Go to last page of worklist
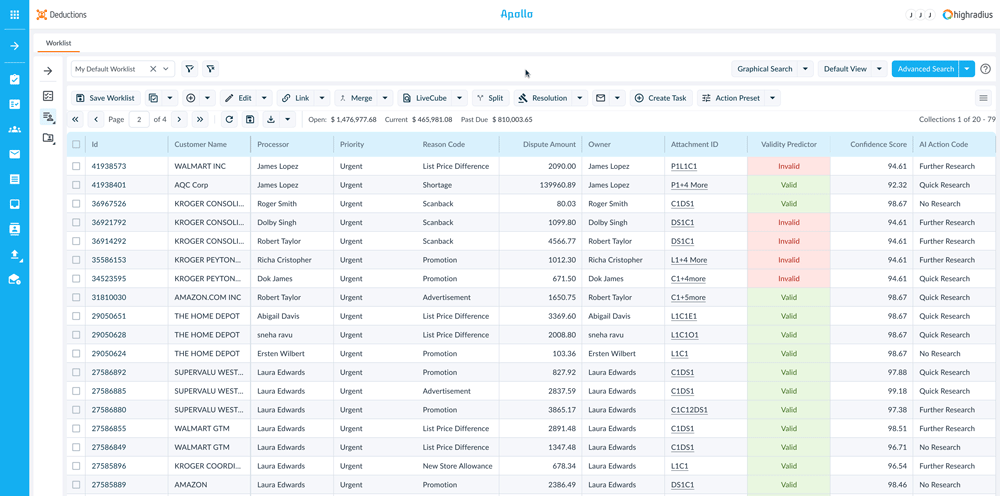This screenshot has height=496, width=1000. [x=200, y=119]
